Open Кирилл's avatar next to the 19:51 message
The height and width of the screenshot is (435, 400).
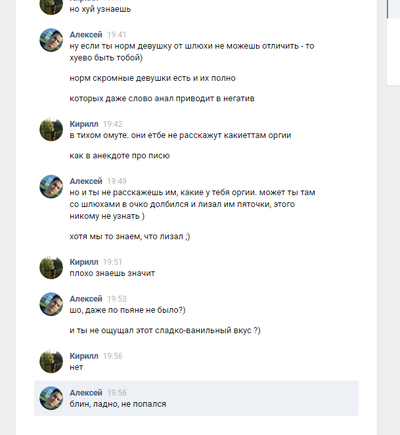click(x=51, y=267)
